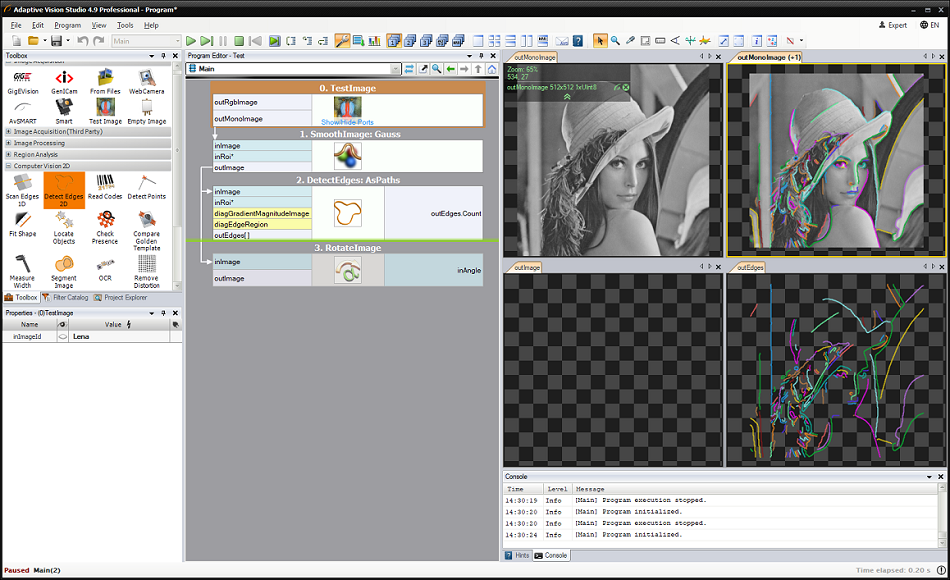Choose the Fit Shape tool
Screen dimensions: 950x580
[x=22, y=224]
